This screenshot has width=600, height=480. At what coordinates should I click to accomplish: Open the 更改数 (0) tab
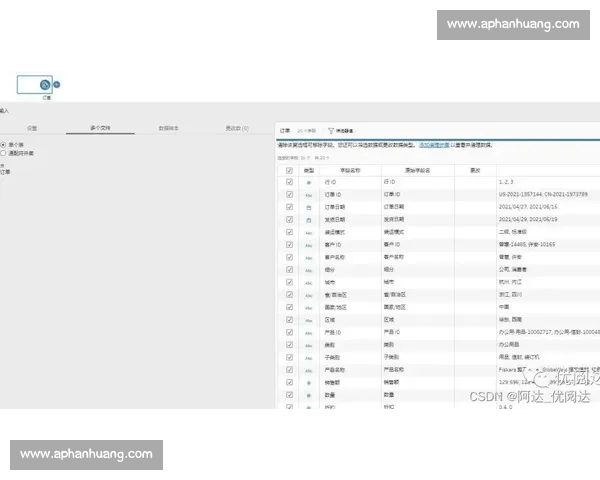[236, 129]
